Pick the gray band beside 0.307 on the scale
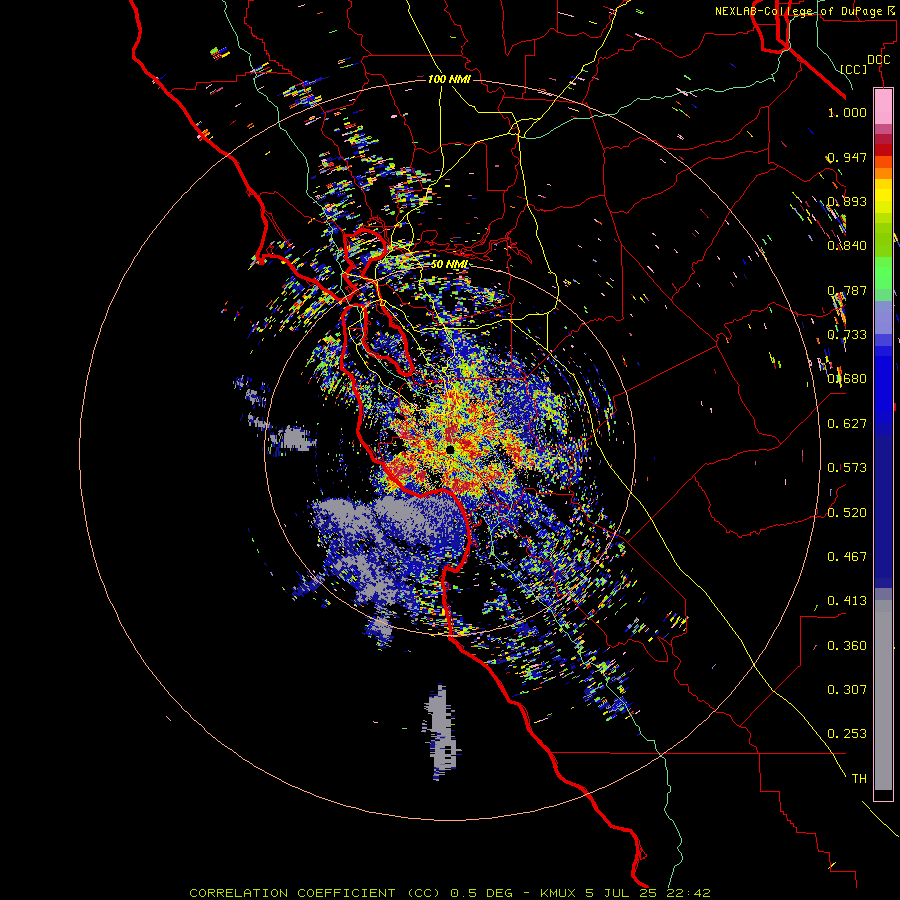900x900 pixels. coord(883,695)
